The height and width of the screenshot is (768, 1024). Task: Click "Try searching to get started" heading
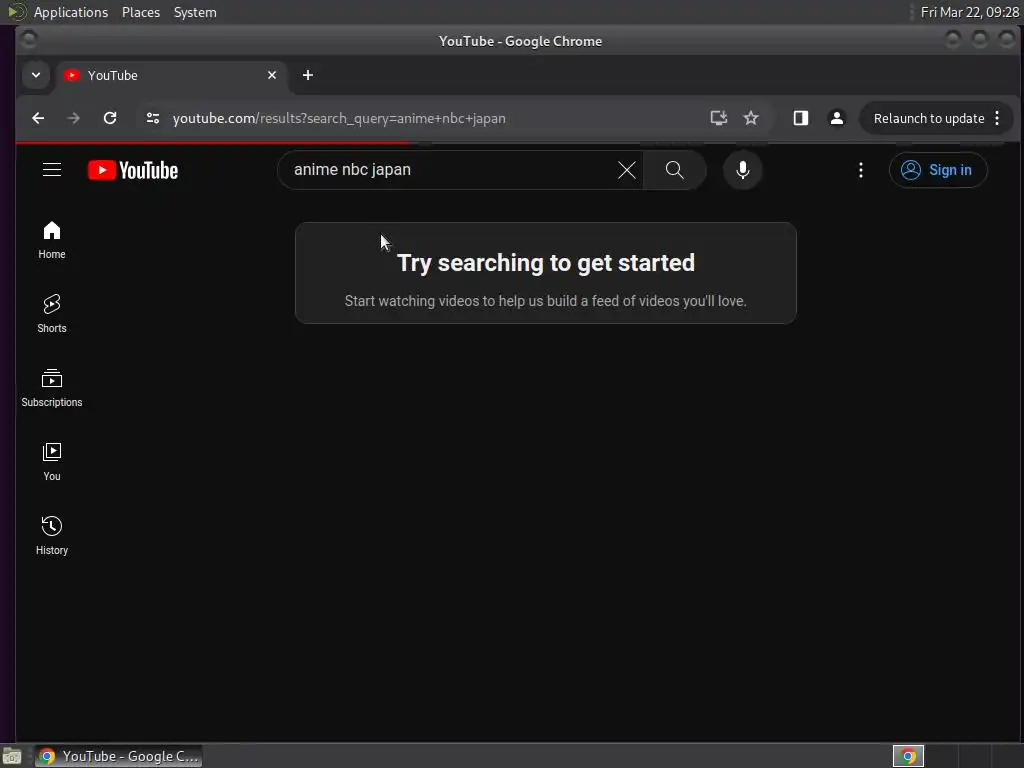[546, 263]
